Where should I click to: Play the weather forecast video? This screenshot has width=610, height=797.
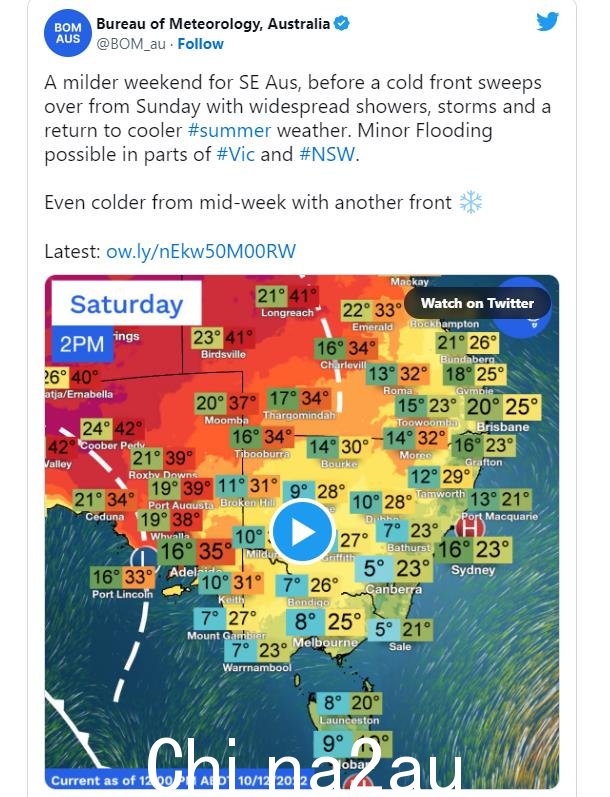point(302,532)
